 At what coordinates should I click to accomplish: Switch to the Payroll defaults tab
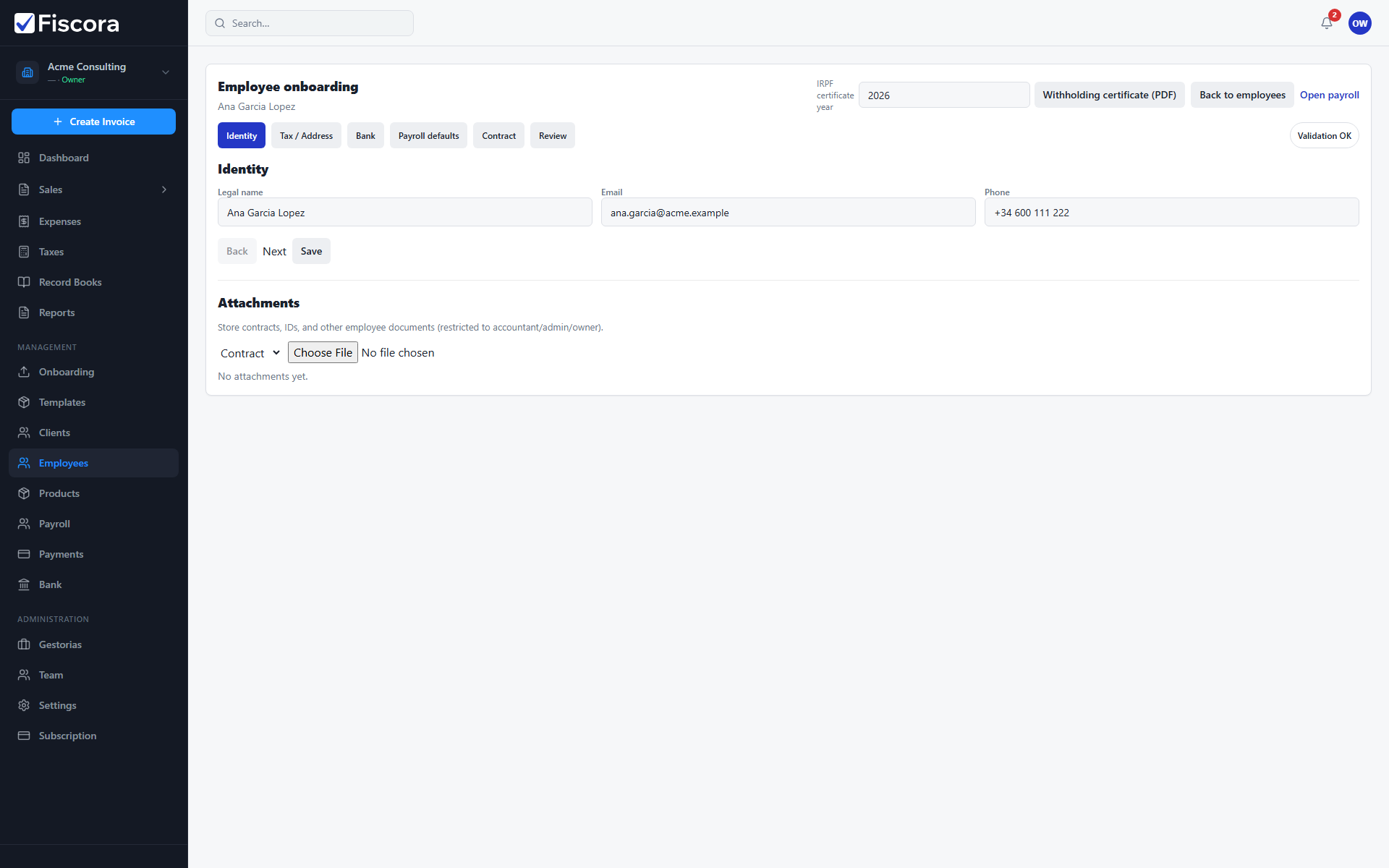click(428, 135)
